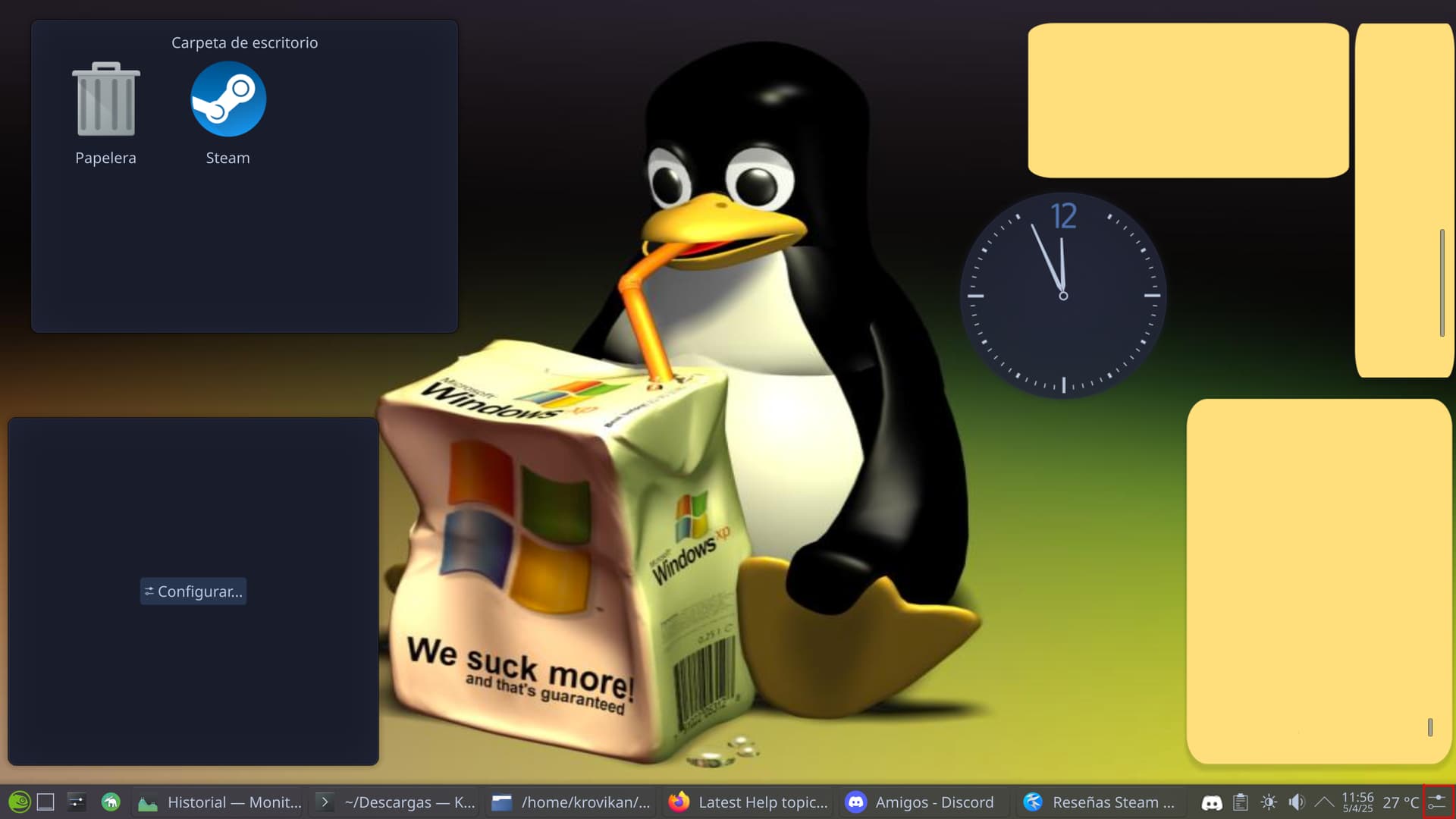Image resolution: width=1456 pixels, height=819 pixels.
Task: Open the system settings sliders icon in the panel
Action: tap(77, 802)
